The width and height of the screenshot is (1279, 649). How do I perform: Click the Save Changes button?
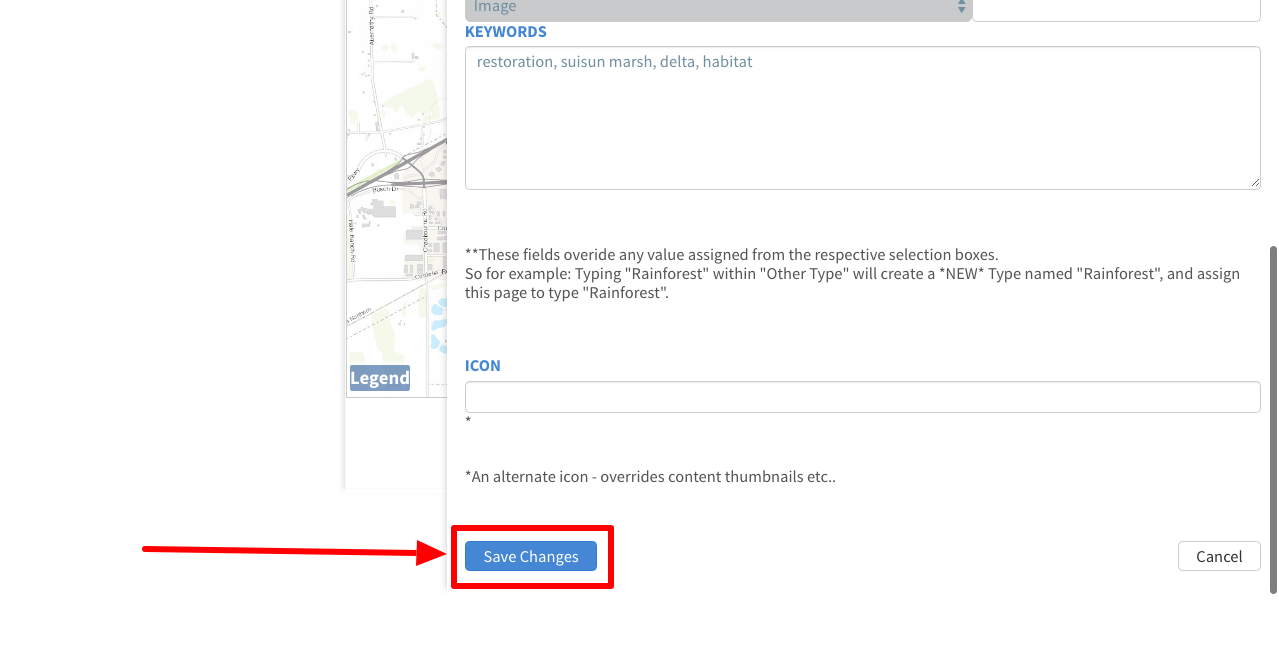point(530,556)
